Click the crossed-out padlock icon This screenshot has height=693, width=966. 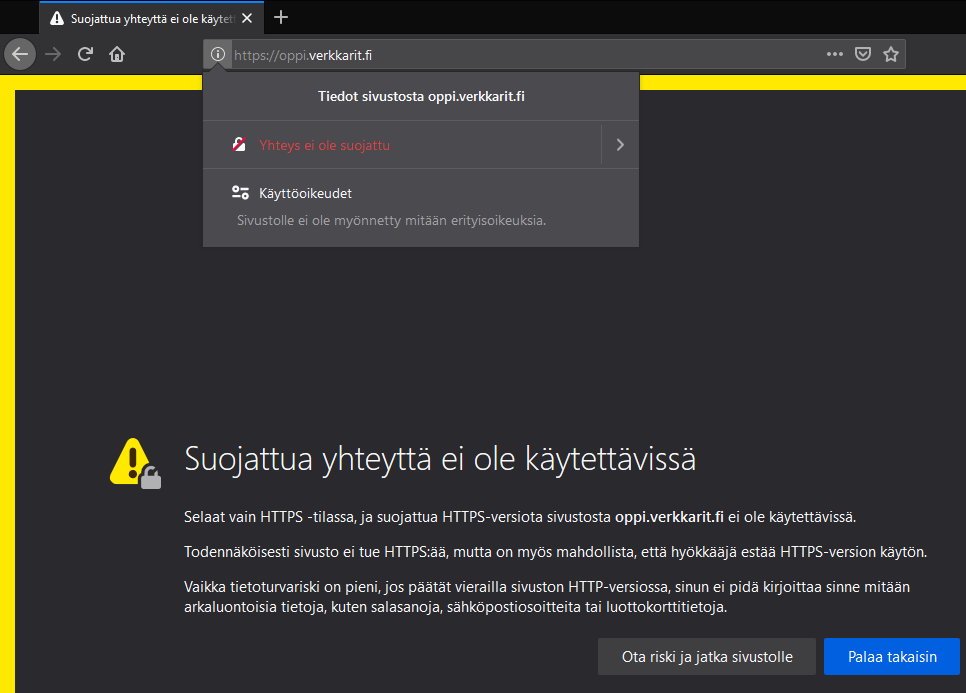[239, 145]
